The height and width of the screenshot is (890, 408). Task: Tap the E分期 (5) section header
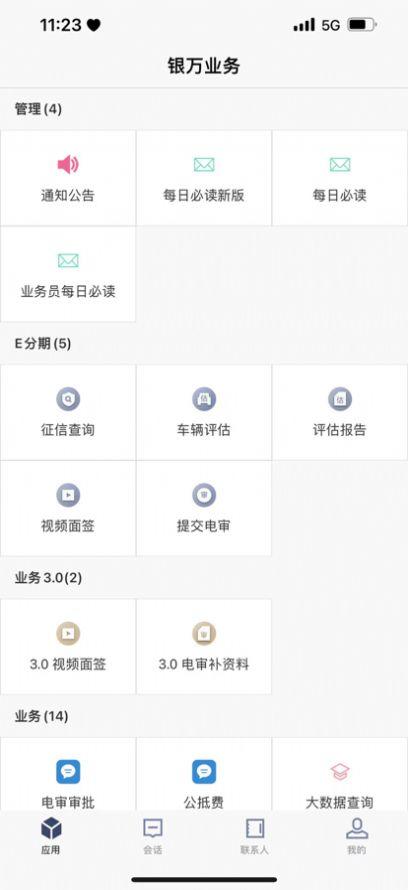point(43,343)
